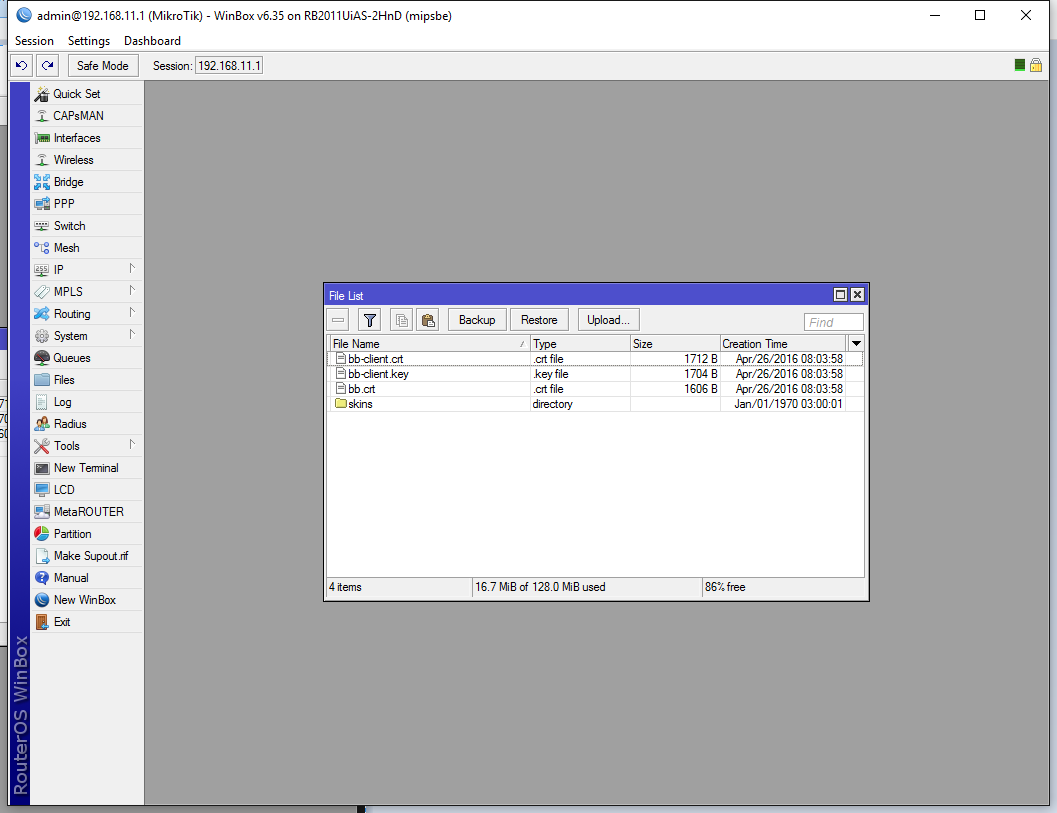Image resolution: width=1057 pixels, height=813 pixels.
Task: Click Exit in the sidebar
Action: pos(87,622)
